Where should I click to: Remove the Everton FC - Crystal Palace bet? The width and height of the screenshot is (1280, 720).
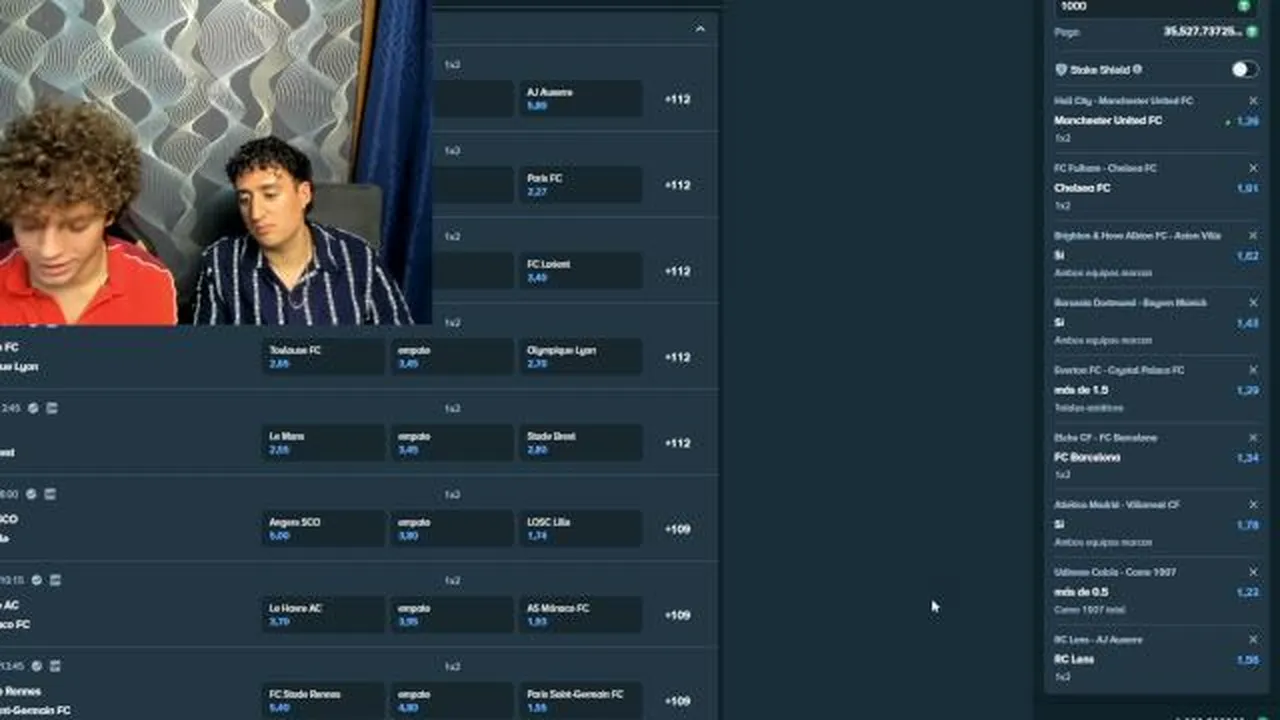pos(1253,370)
